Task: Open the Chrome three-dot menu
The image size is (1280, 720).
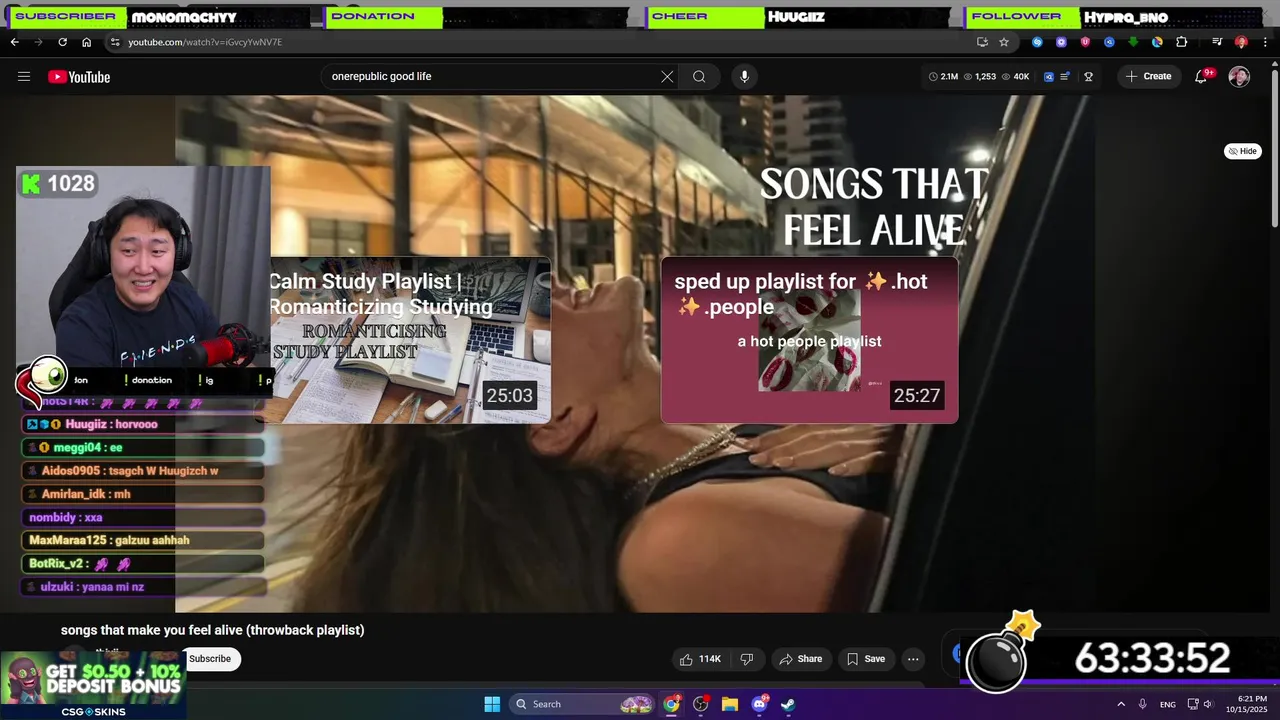Action: (1265, 42)
